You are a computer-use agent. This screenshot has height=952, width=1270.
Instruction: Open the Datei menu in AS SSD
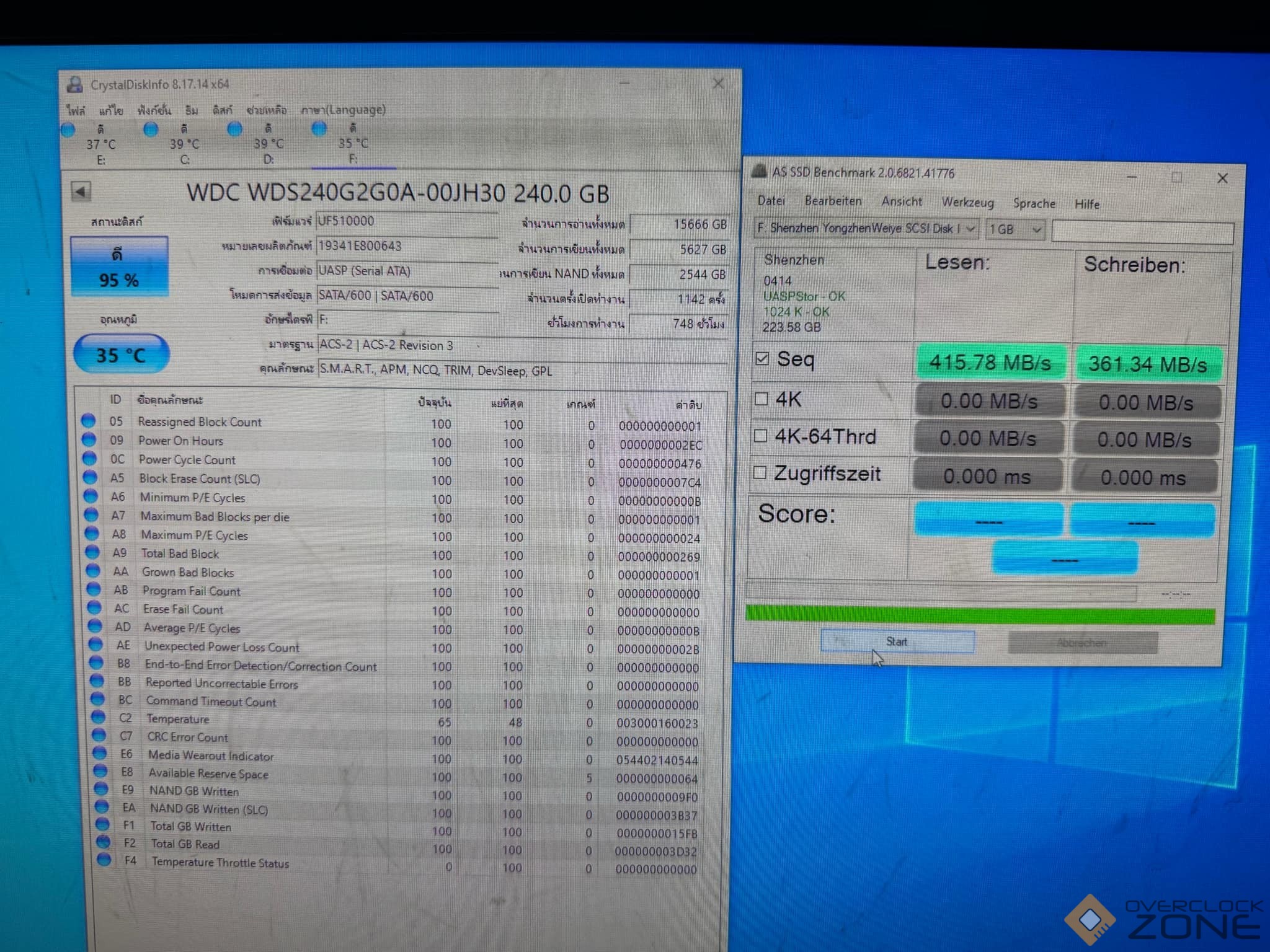[x=771, y=201]
